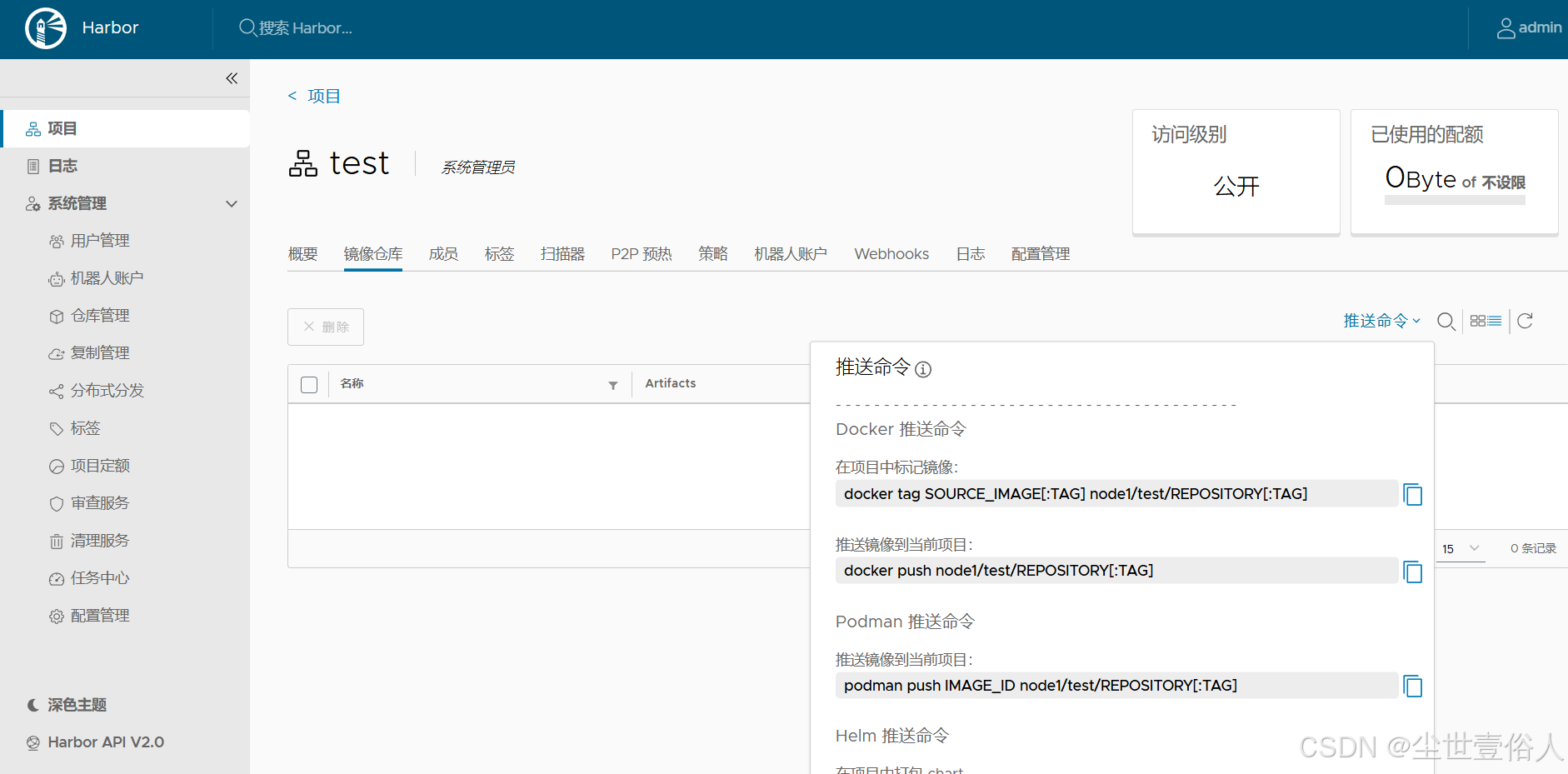Click the Distribution (分布式分发) share icon
Viewport: 1568px width, 774px height.
coord(57,392)
